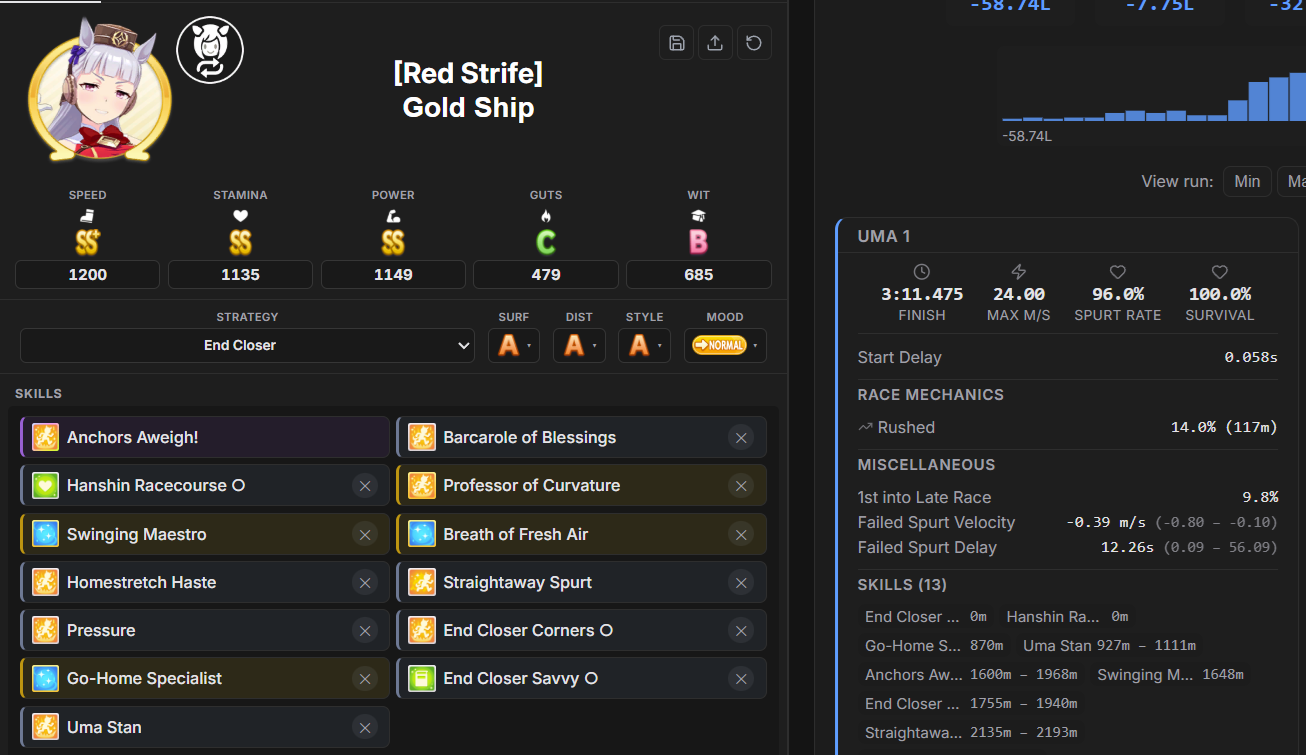Open the DIST aptitude dropdown
This screenshot has height=755, width=1306.
click(x=579, y=345)
